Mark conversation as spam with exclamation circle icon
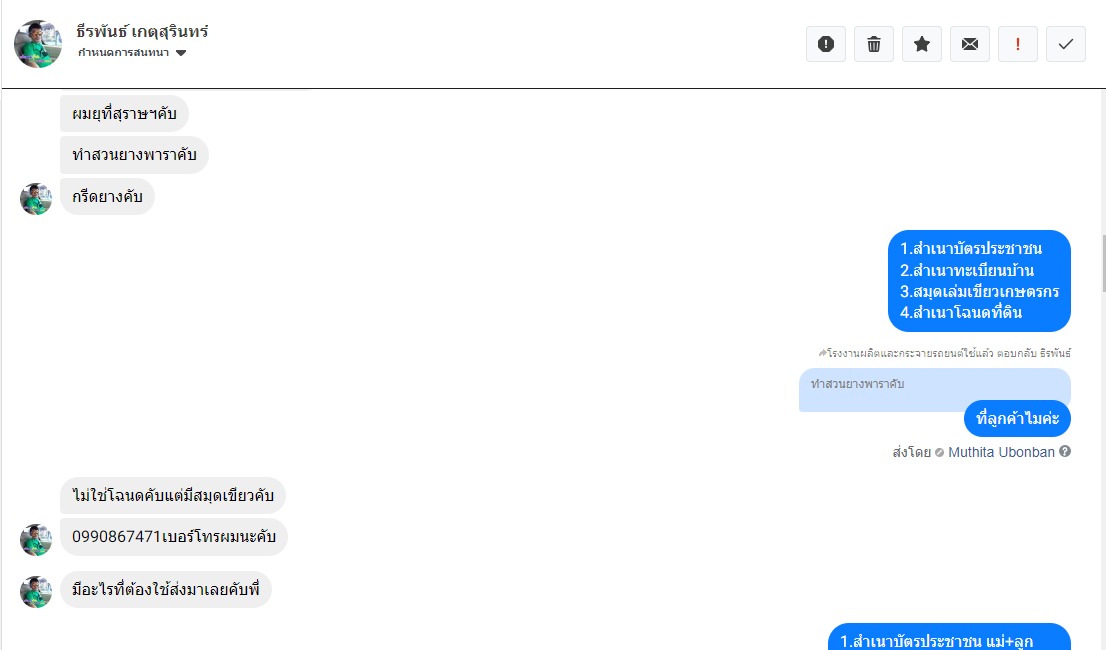This screenshot has width=1106, height=650. (825, 44)
